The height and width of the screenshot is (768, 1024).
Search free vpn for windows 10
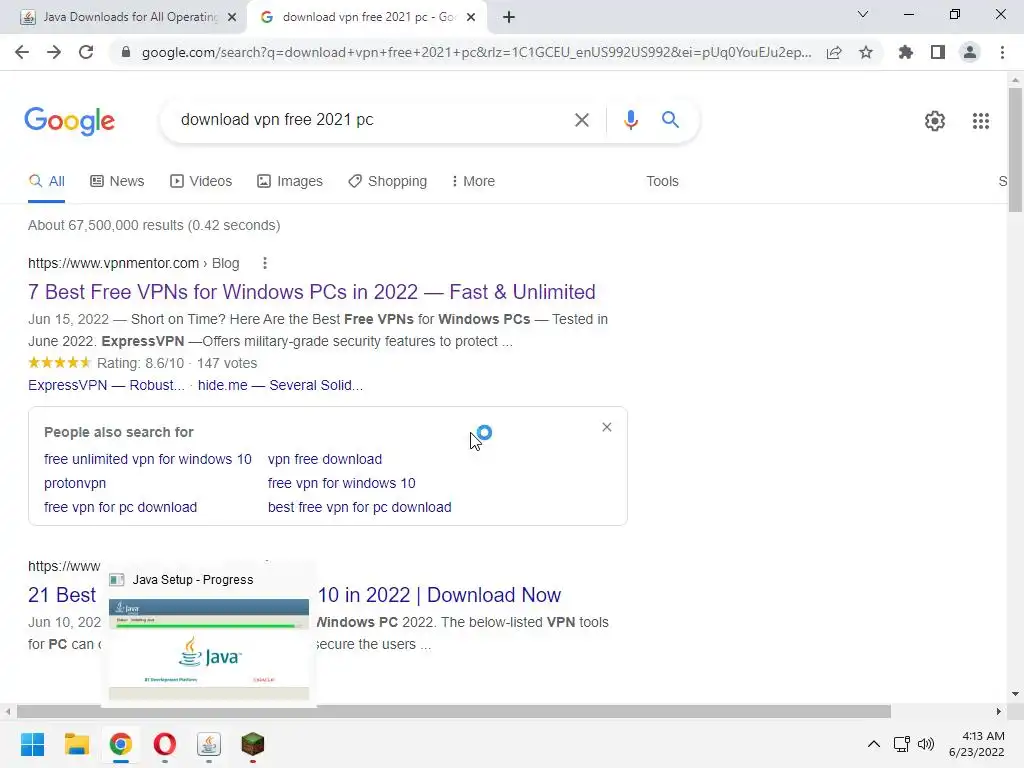(342, 483)
